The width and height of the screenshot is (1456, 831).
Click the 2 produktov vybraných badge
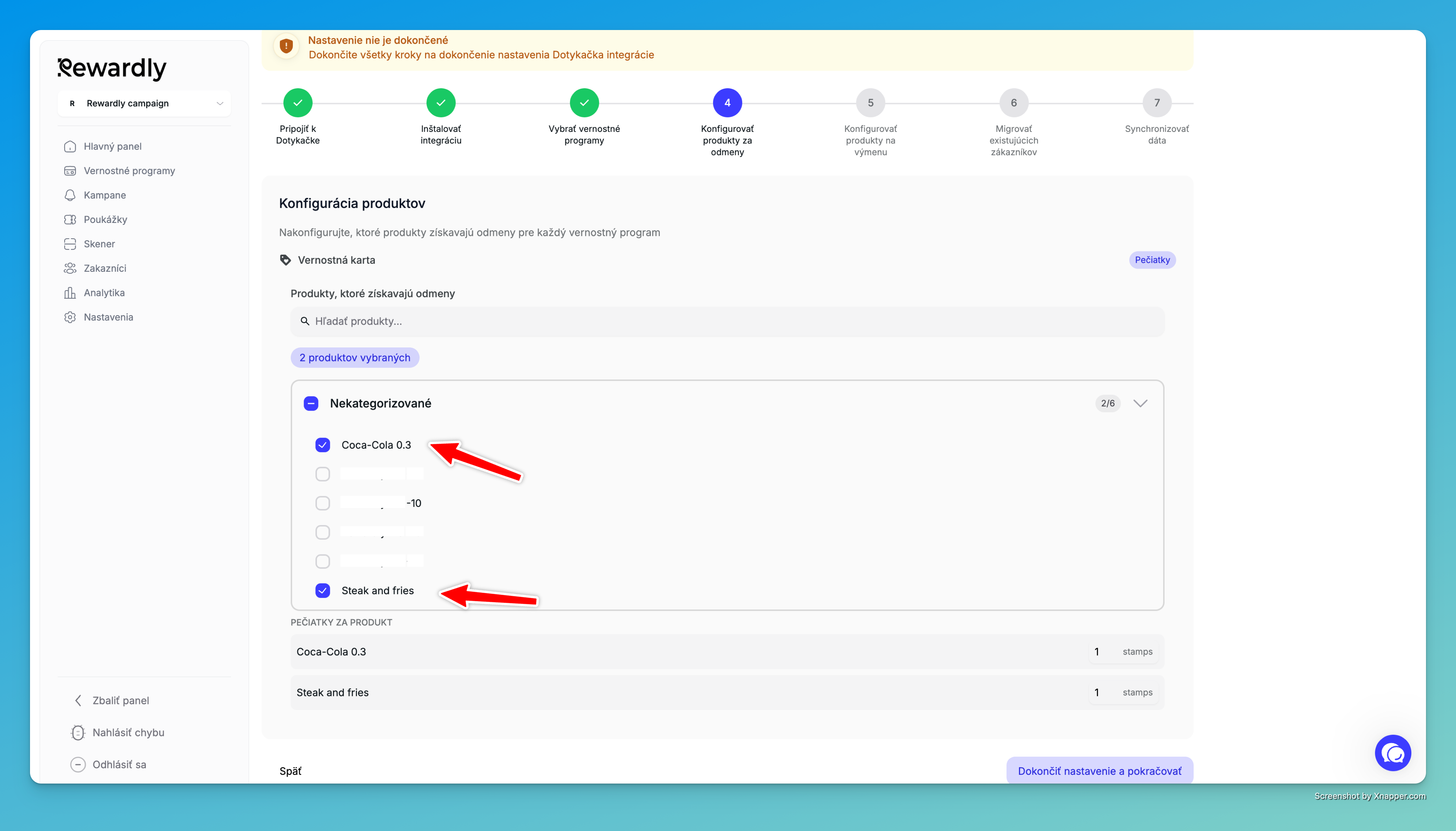pos(355,358)
